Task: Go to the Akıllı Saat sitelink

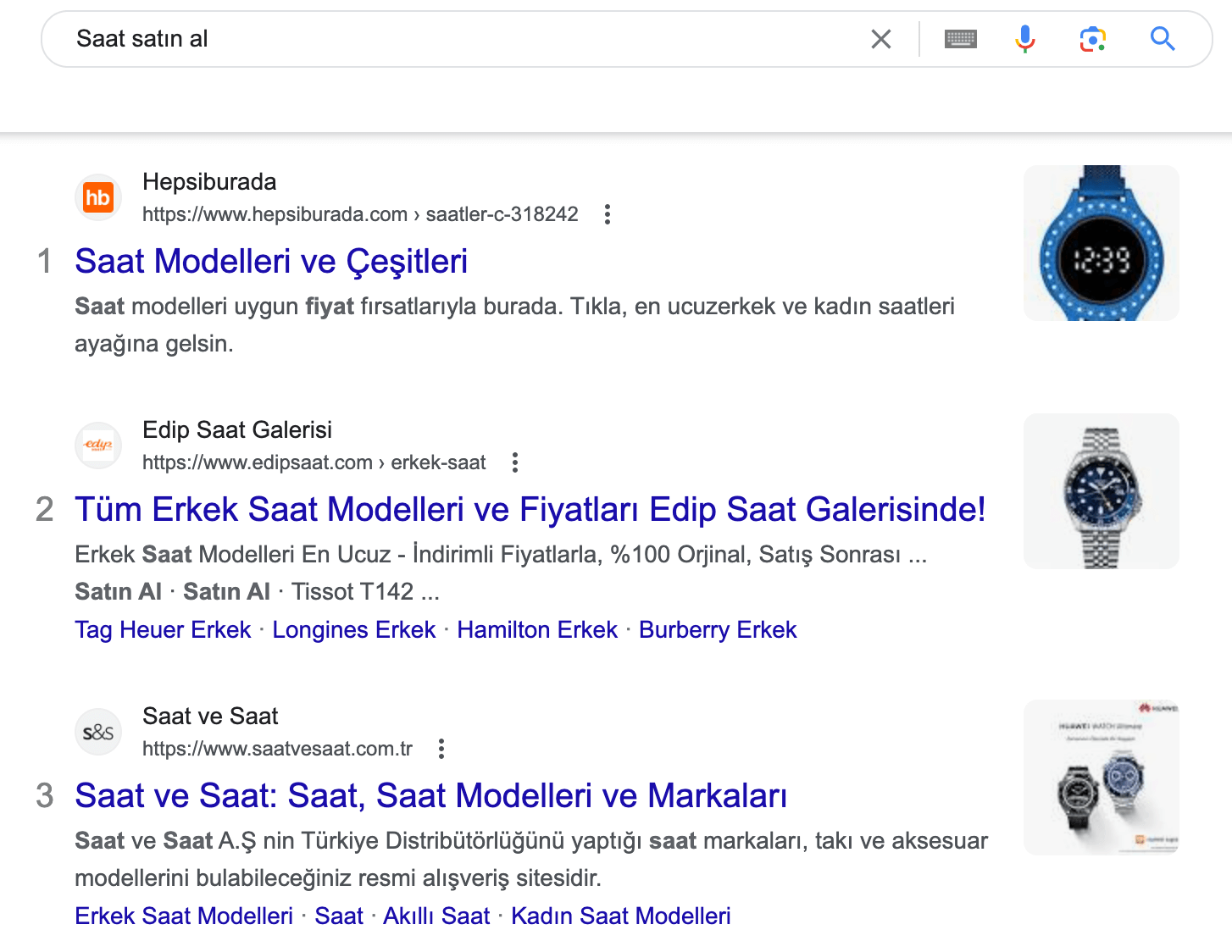Action: tap(436, 916)
